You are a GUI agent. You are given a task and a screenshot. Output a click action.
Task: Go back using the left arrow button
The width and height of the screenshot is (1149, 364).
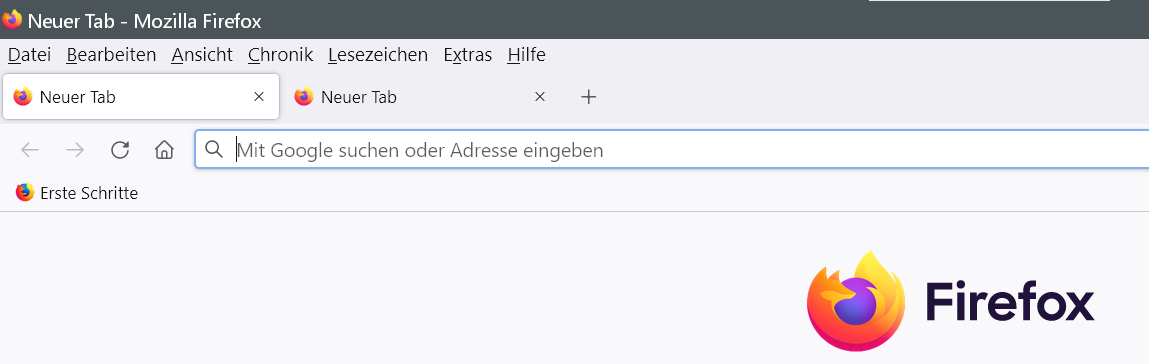pos(29,150)
